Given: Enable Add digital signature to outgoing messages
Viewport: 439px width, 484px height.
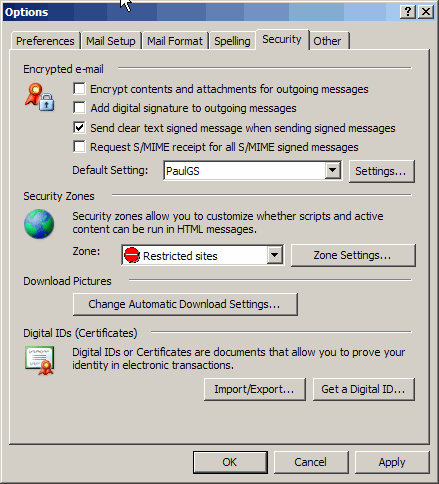Looking at the screenshot, I should pos(79,108).
